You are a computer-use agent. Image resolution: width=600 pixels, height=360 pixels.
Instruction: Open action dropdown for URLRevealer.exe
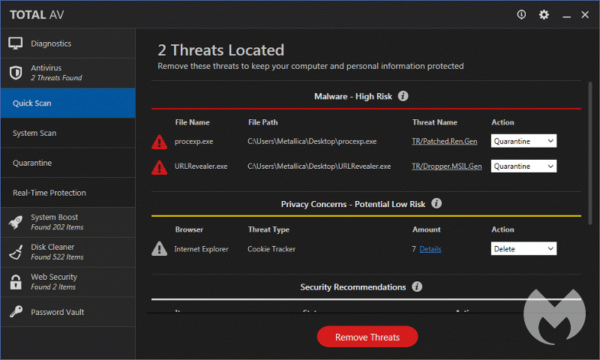click(x=523, y=166)
